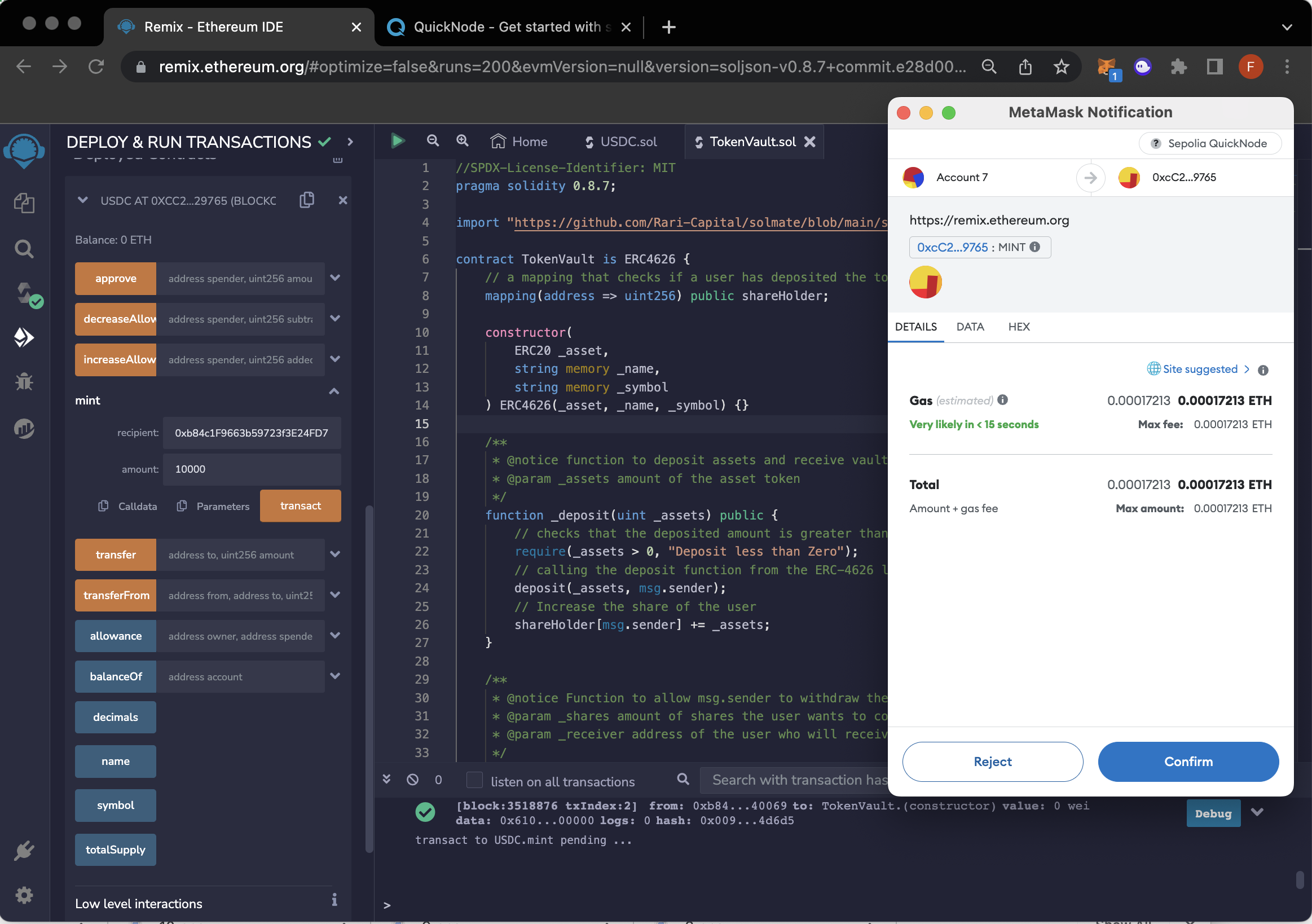Open the File Explorer panel
This screenshot has height=924, width=1312.
(x=24, y=203)
